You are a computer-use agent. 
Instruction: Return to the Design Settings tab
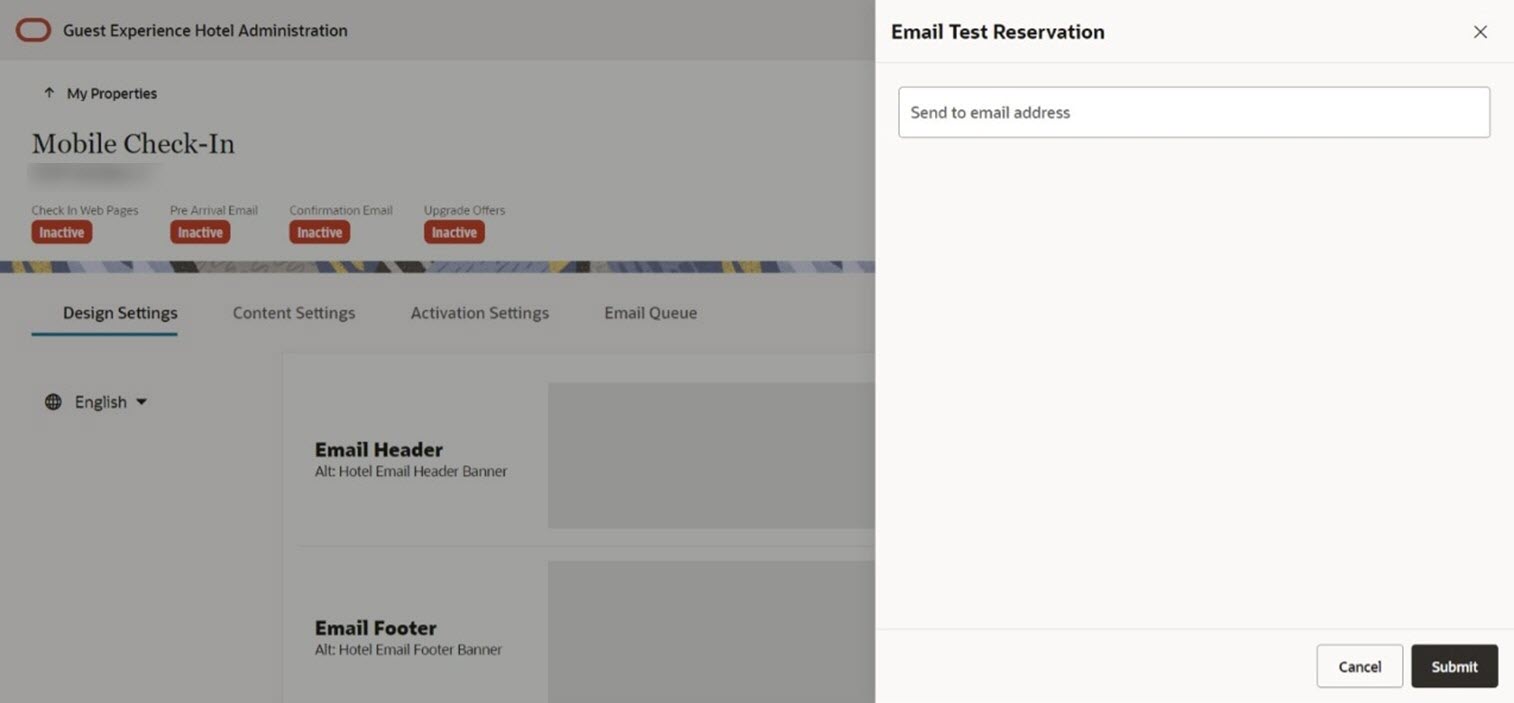click(x=118, y=312)
